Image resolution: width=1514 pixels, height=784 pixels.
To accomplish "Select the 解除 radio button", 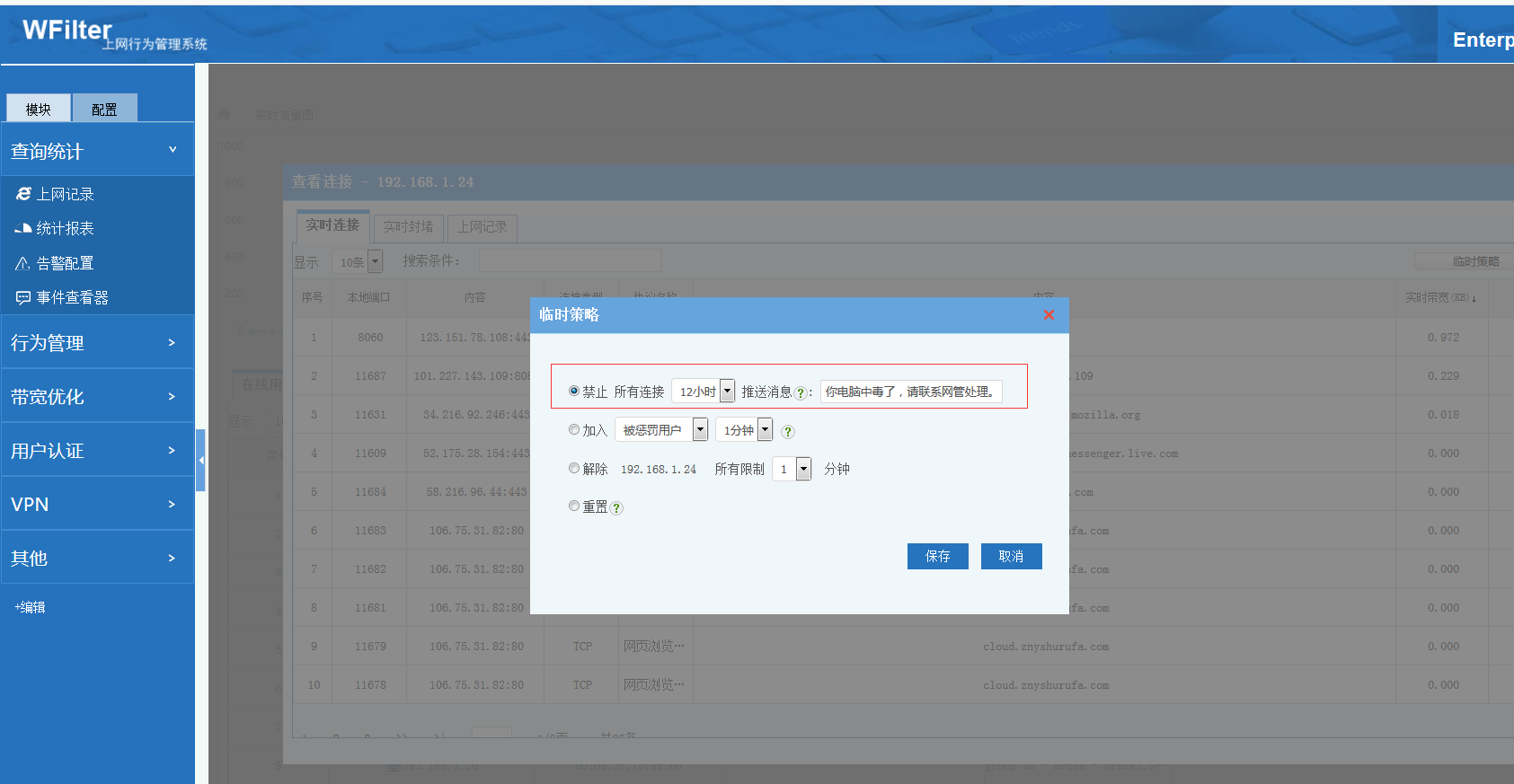I will pos(574,468).
